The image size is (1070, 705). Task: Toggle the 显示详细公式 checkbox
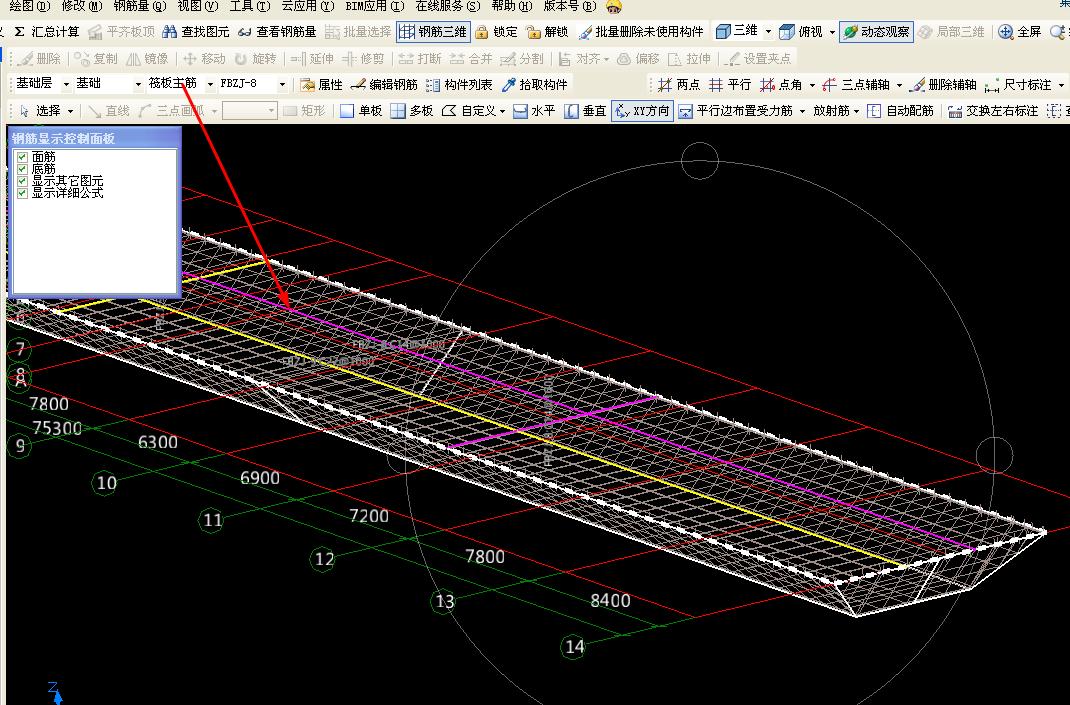pyautogui.click(x=22, y=193)
